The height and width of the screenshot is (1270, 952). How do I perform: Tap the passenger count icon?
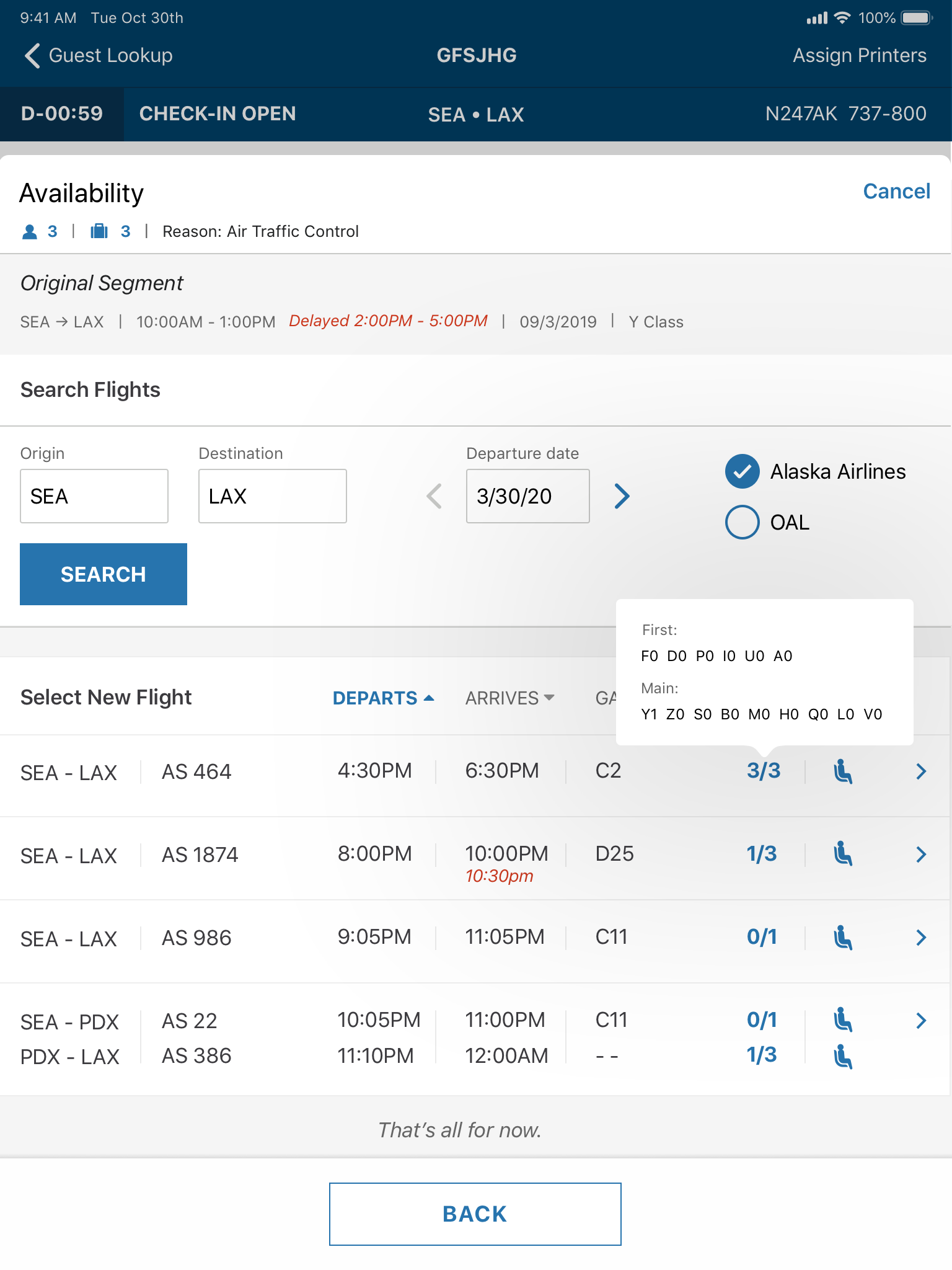29,232
